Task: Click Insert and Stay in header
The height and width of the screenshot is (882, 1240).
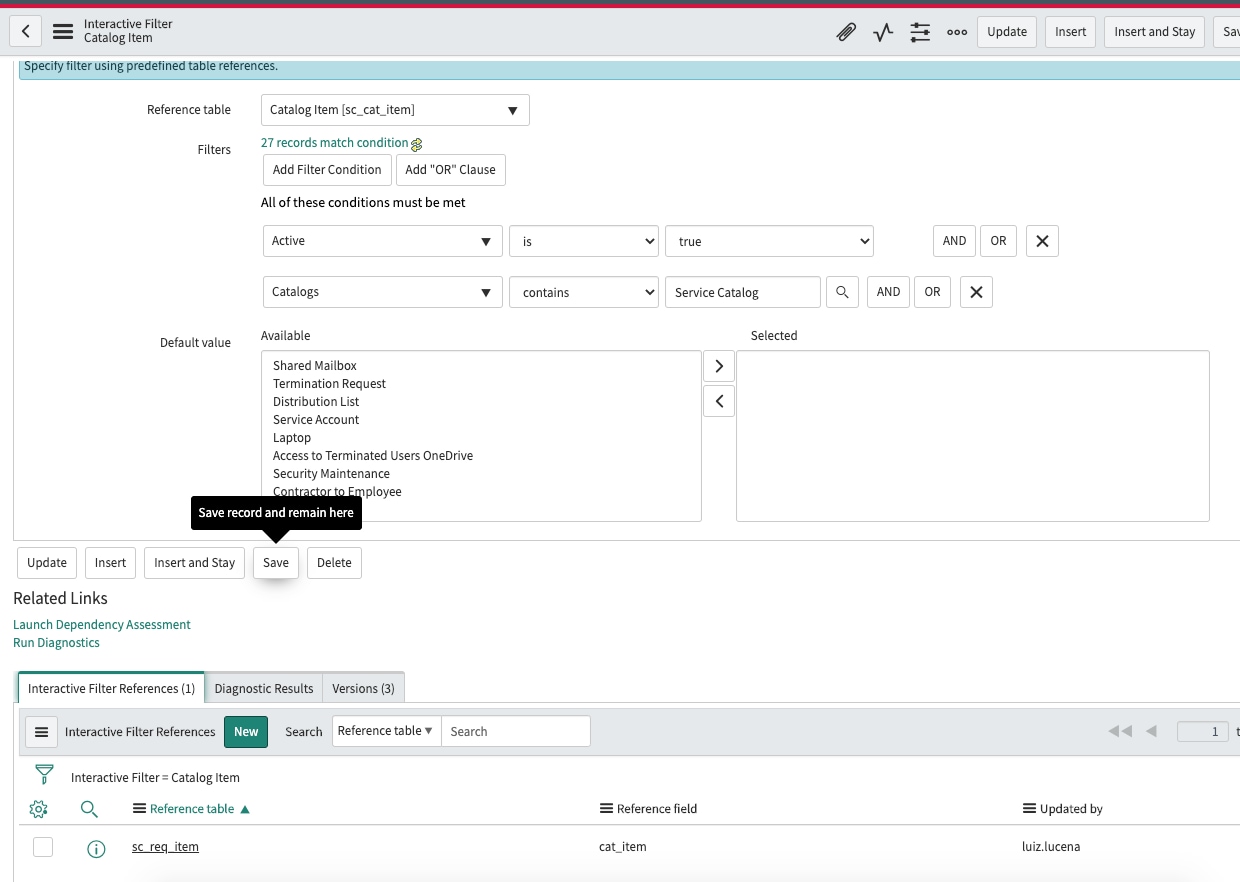Action: 1155,32
